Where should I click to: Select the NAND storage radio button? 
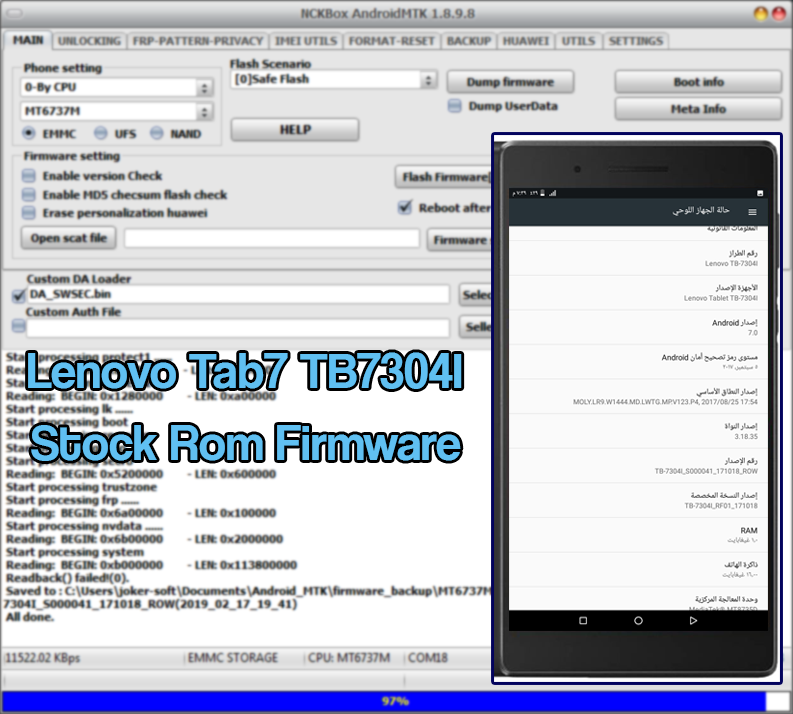(157, 133)
